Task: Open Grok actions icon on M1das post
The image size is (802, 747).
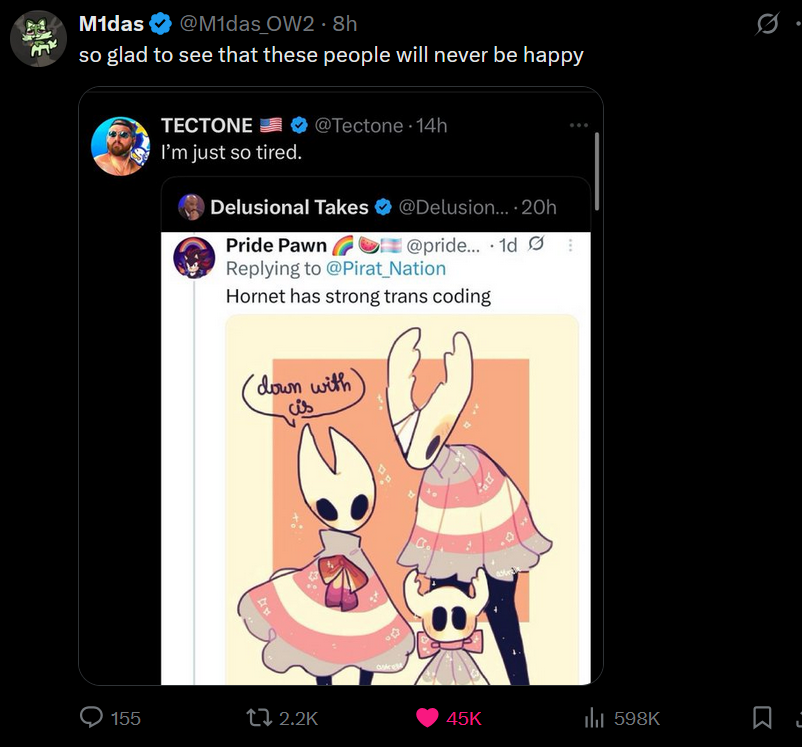Action: tap(767, 24)
